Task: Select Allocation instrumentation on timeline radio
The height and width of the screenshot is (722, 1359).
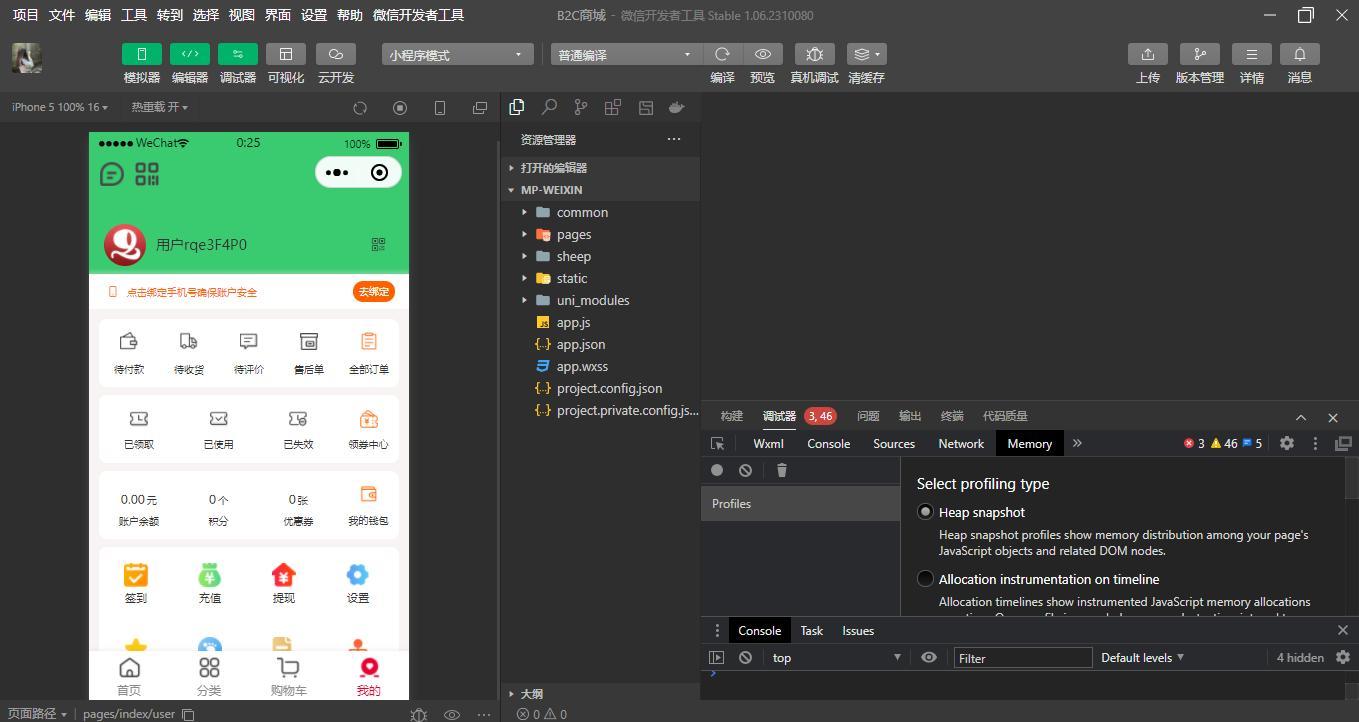Action: 926,579
